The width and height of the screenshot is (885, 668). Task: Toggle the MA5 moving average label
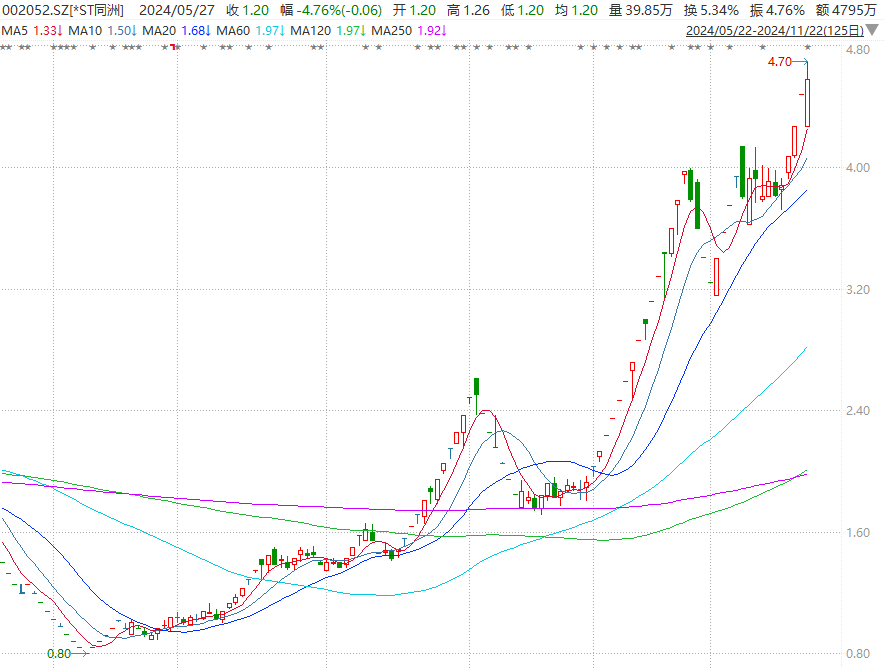coord(30,31)
